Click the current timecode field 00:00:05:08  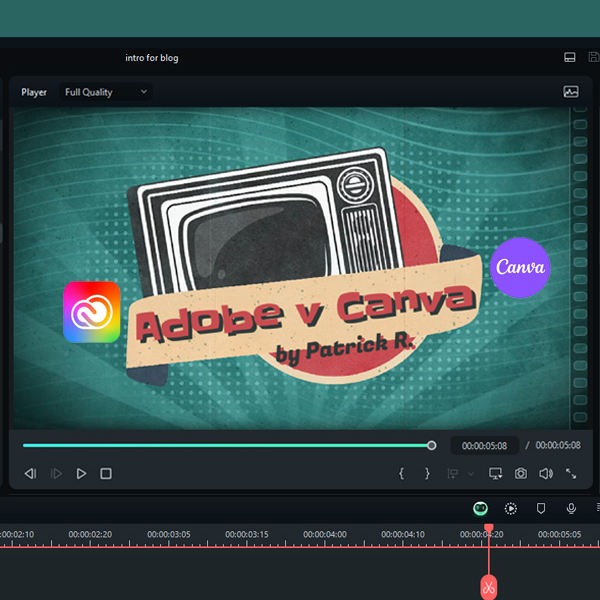[485, 446]
